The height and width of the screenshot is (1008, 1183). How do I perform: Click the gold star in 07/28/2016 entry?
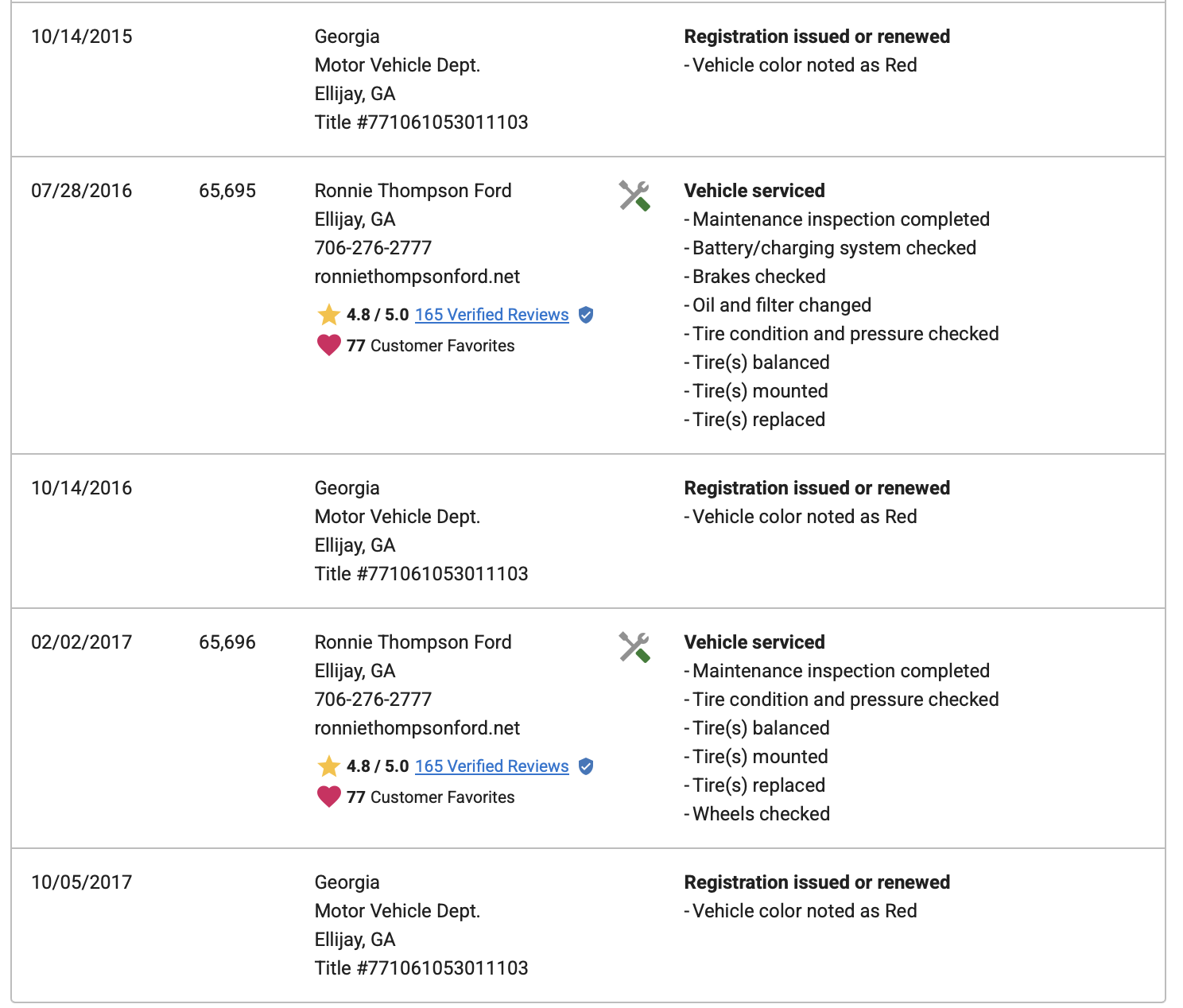pyautogui.click(x=328, y=315)
